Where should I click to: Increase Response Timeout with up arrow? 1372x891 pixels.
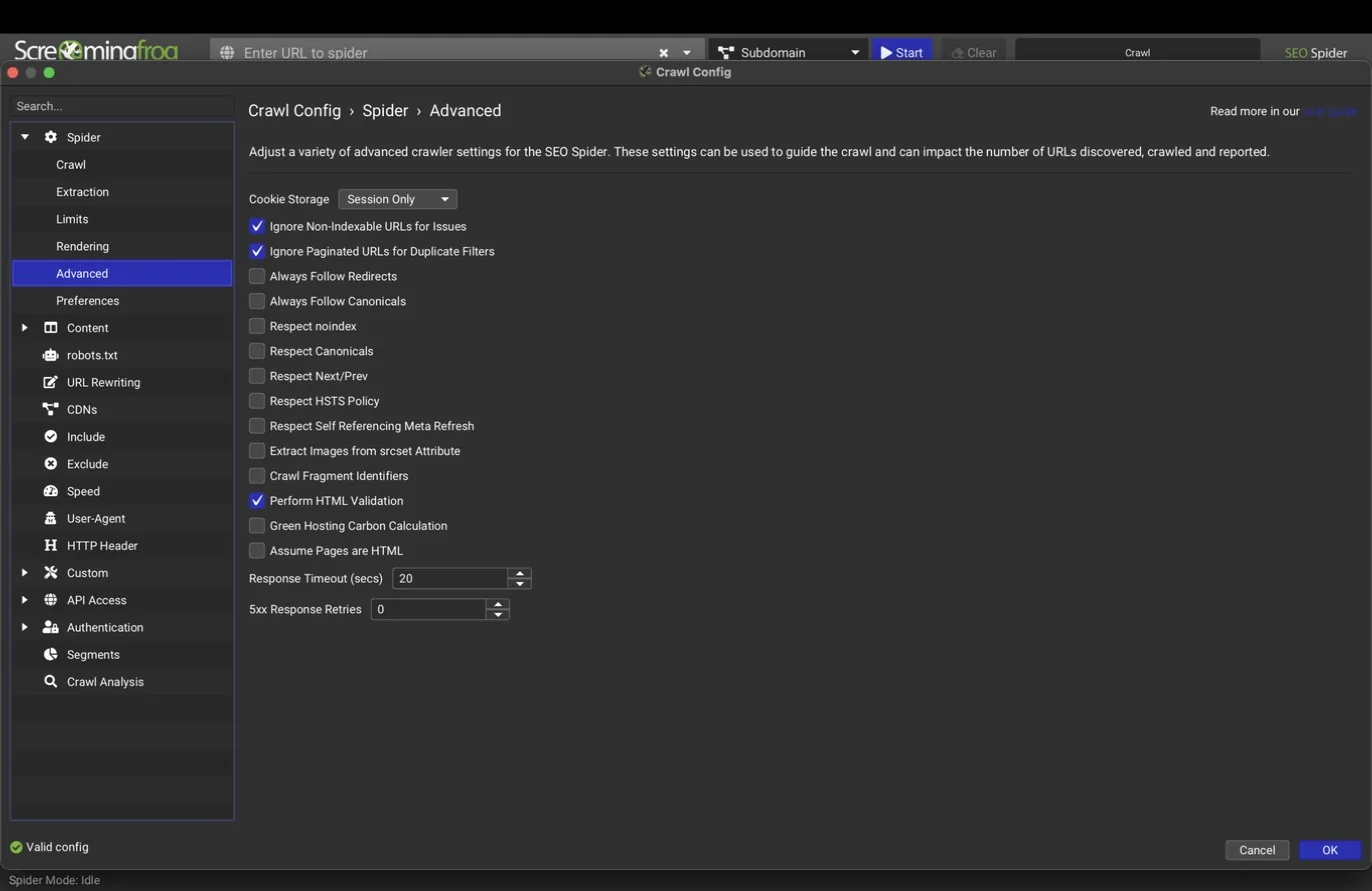pyautogui.click(x=519, y=573)
